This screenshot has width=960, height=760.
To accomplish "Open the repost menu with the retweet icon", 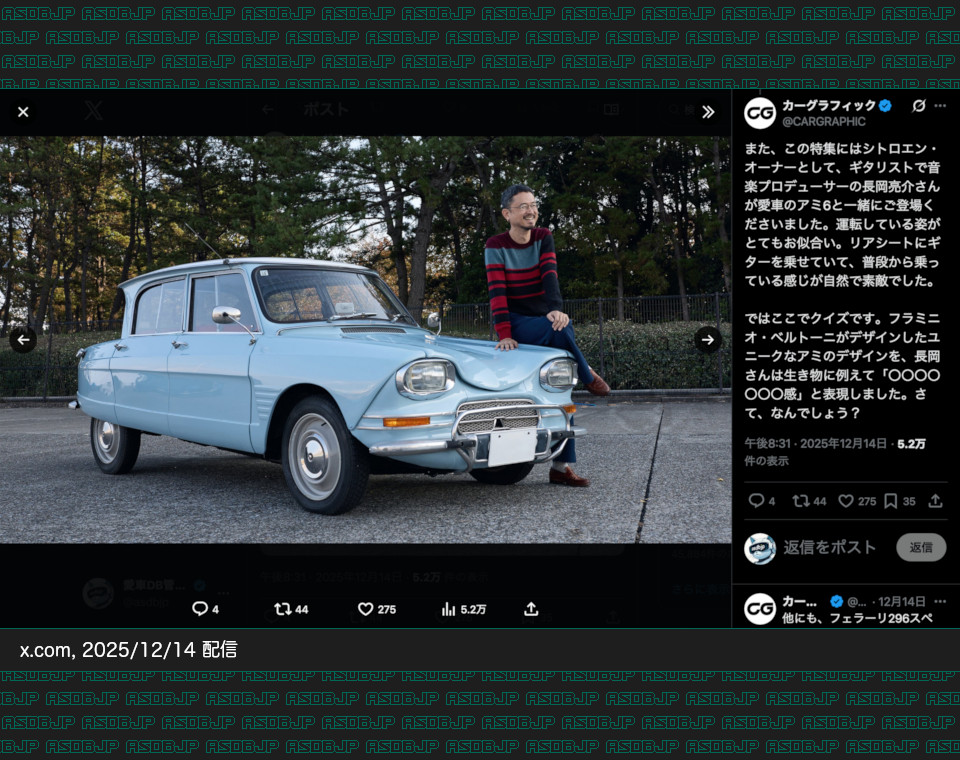I will tap(803, 501).
